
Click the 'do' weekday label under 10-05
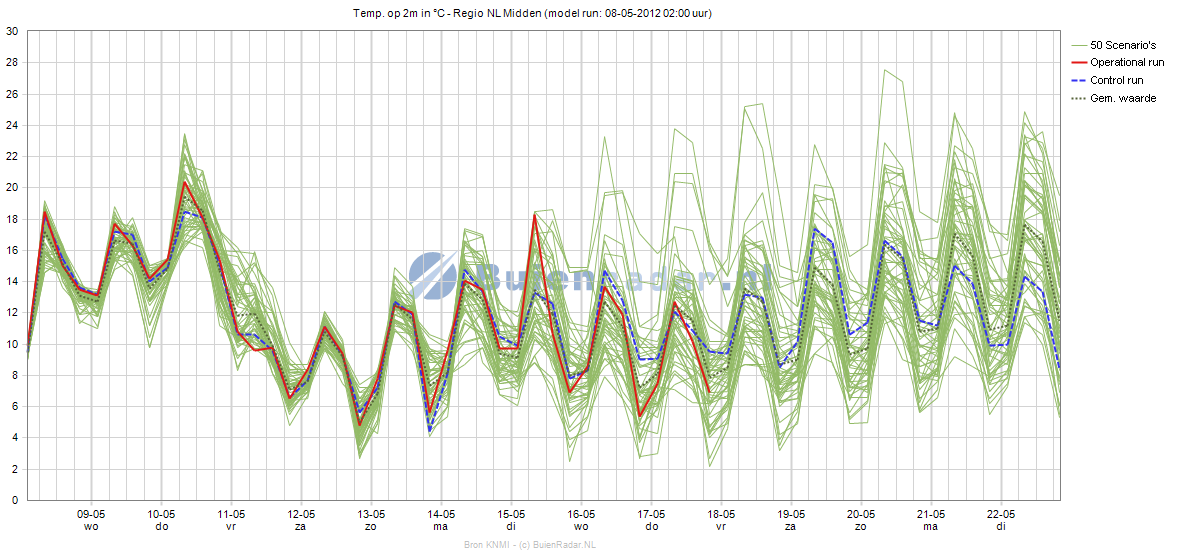[161, 527]
